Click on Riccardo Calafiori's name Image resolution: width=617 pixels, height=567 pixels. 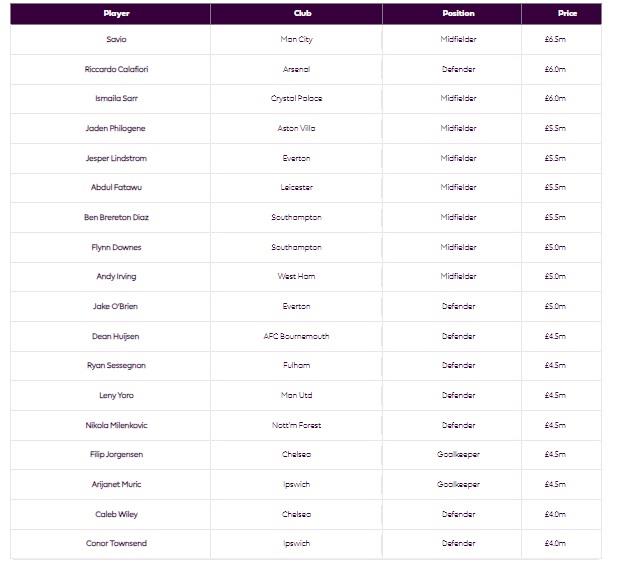click(116, 70)
